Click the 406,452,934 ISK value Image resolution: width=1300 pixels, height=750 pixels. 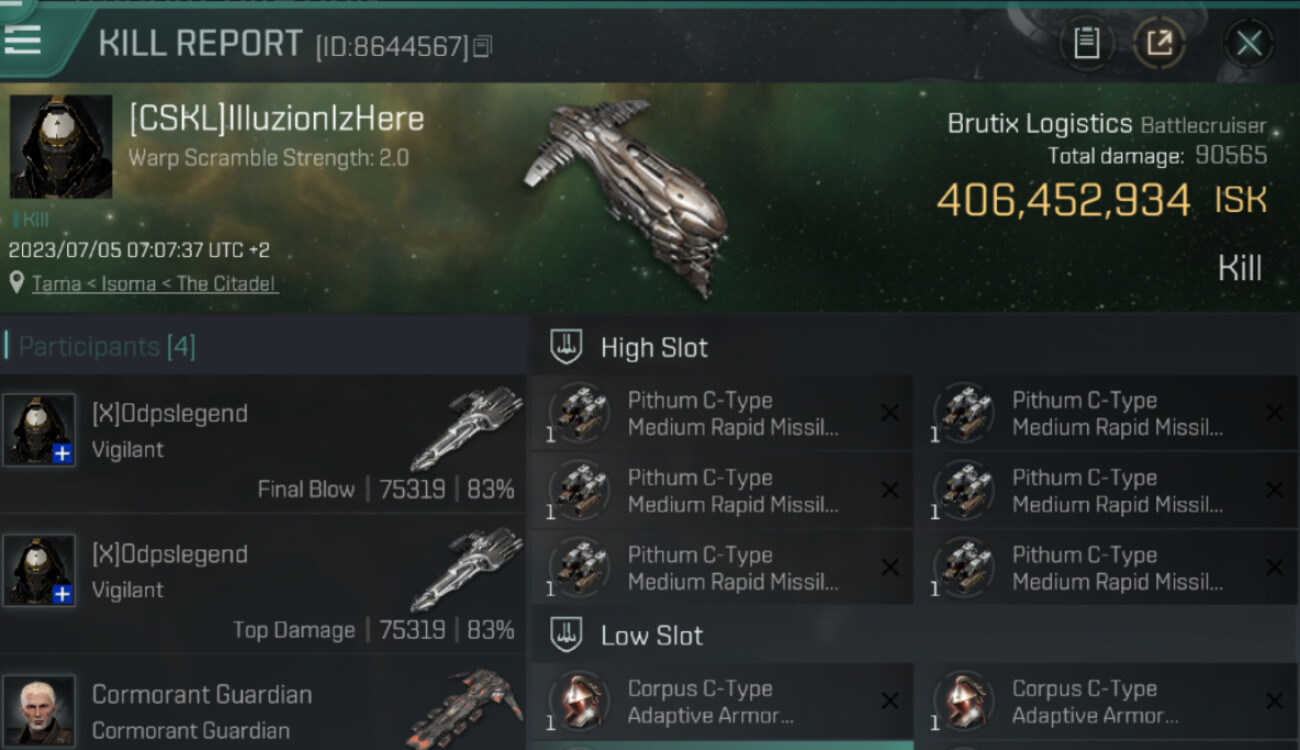pos(1101,200)
